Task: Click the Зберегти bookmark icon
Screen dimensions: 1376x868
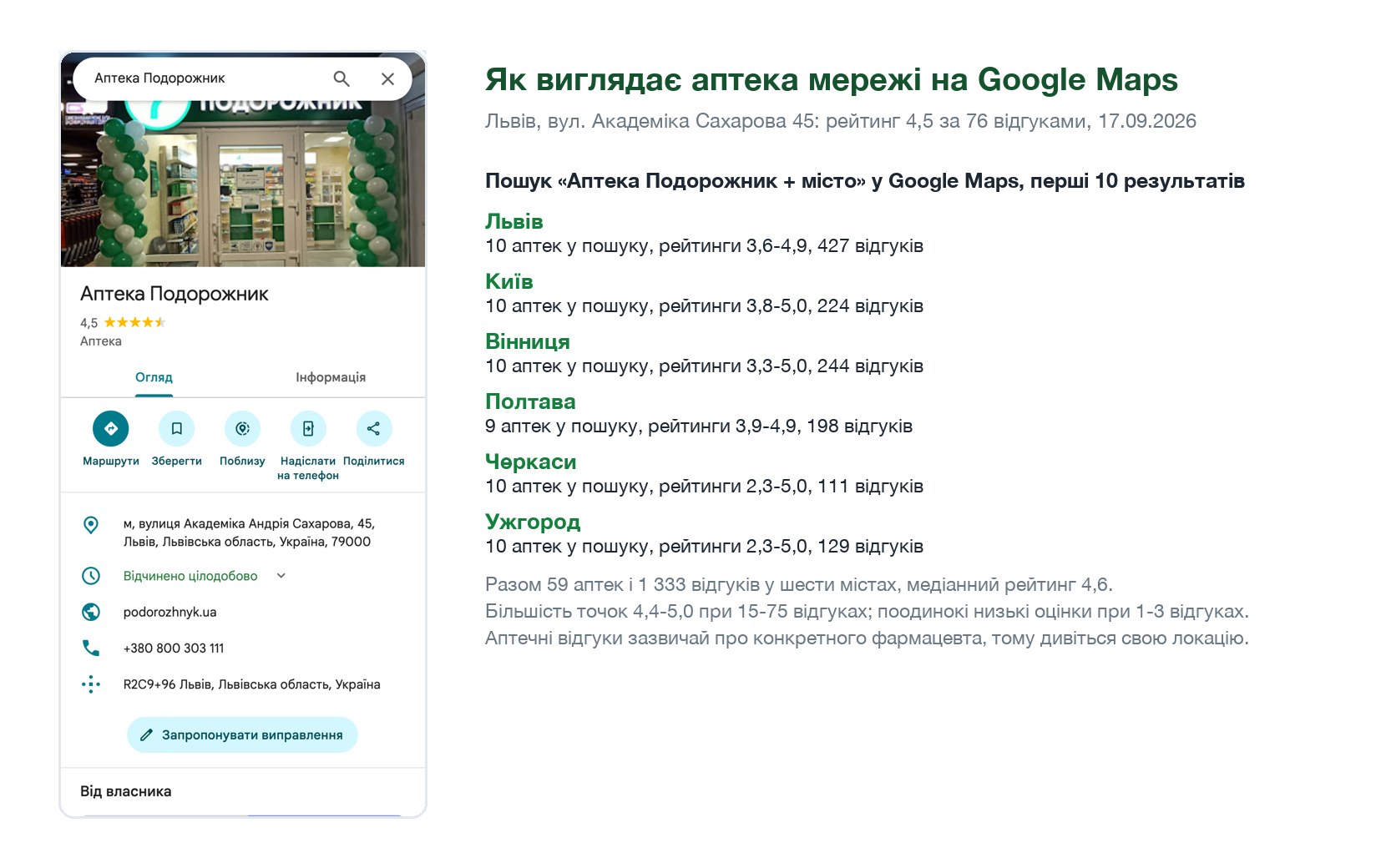Action: [x=176, y=429]
